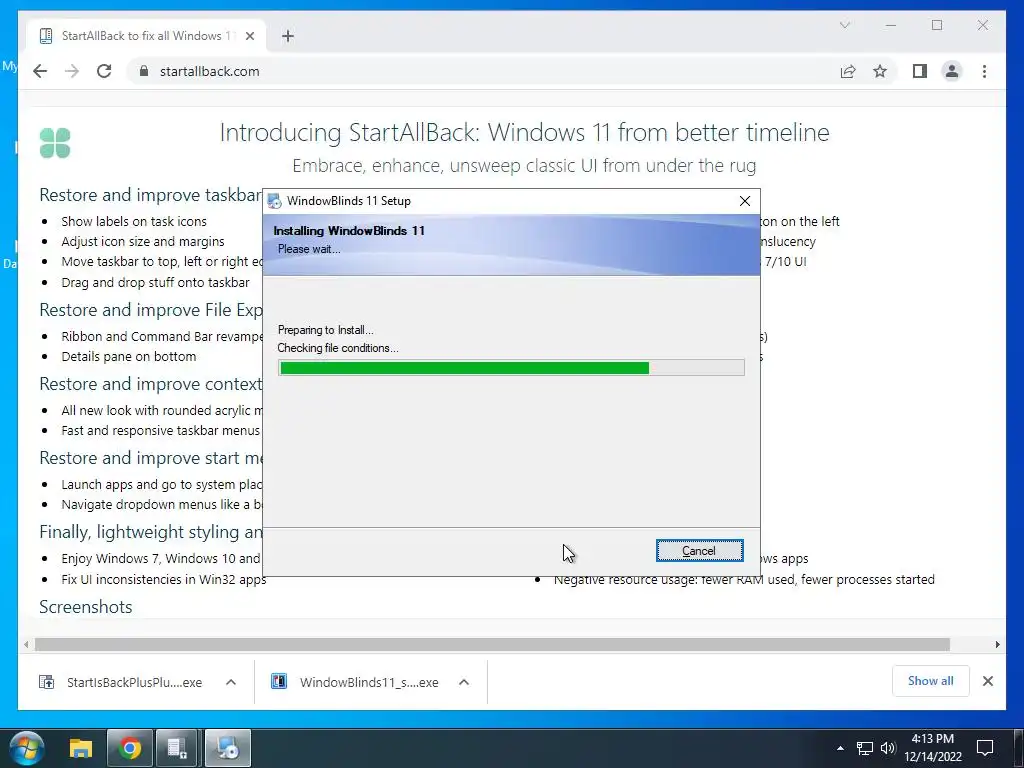Open notification center icon
Screen dimensions: 1024x768
(x=985, y=748)
